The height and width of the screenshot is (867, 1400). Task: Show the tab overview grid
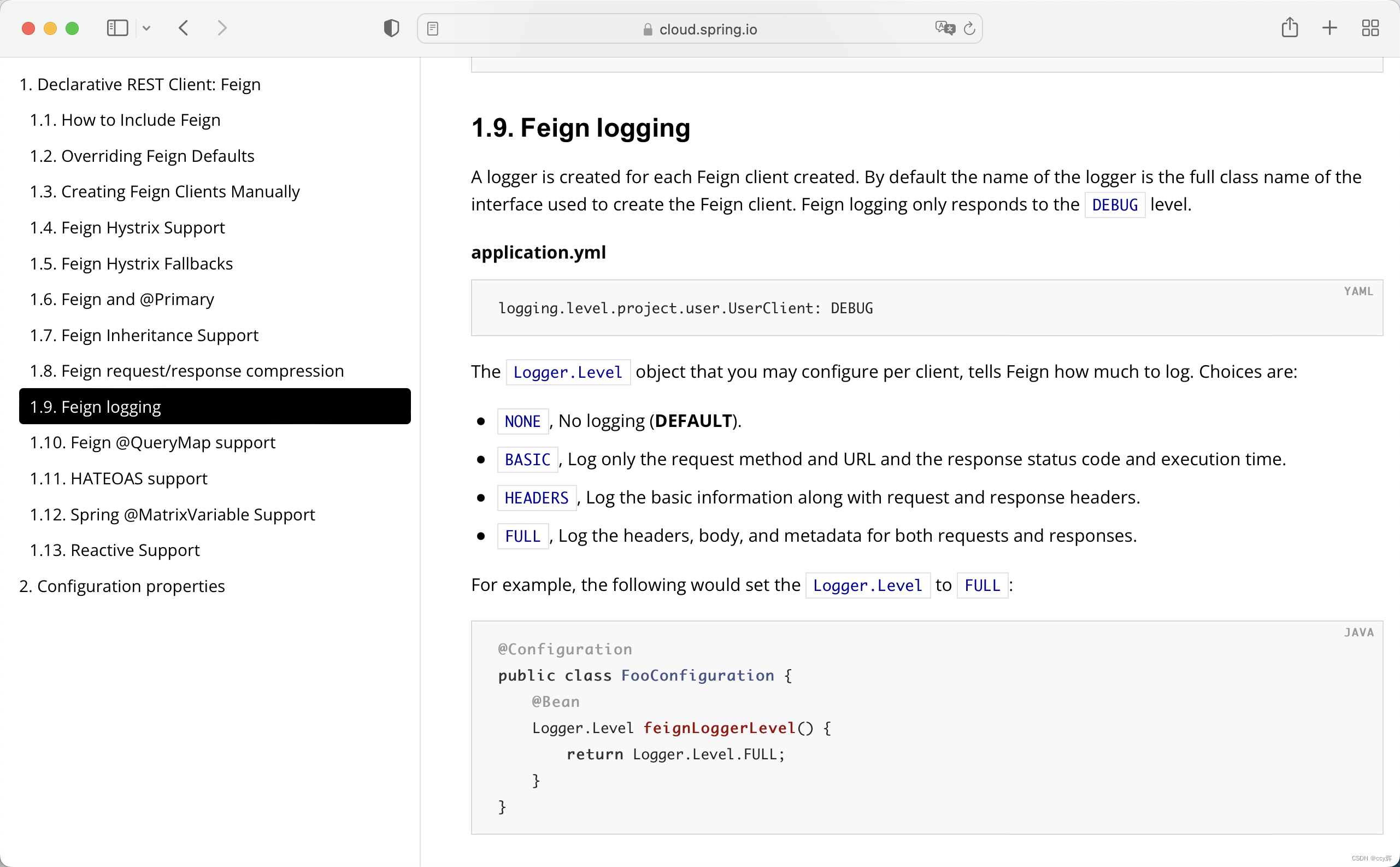pyautogui.click(x=1370, y=28)
